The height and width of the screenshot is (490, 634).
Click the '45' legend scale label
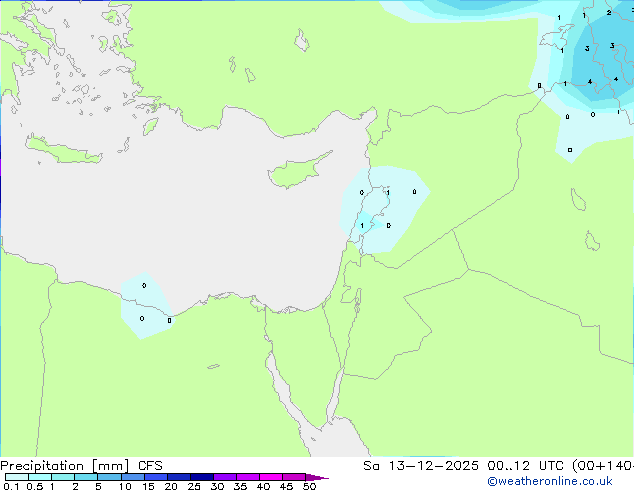pyautogui.click(x=286, y=486)
